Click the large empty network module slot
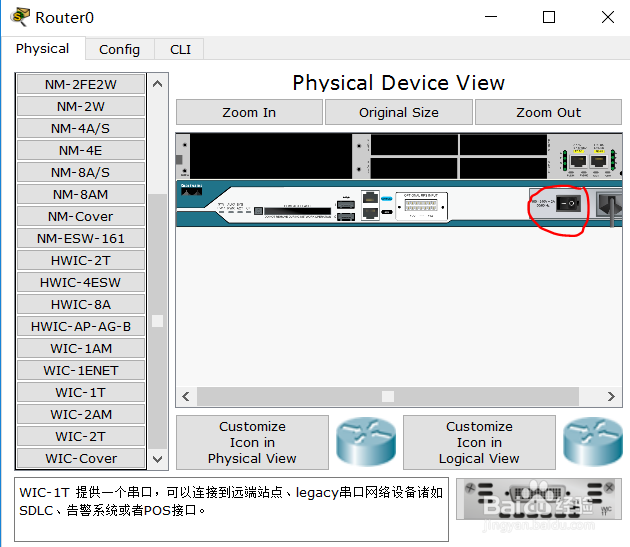The height and width of the screenshot is (547, 630). tap(271, 156)
